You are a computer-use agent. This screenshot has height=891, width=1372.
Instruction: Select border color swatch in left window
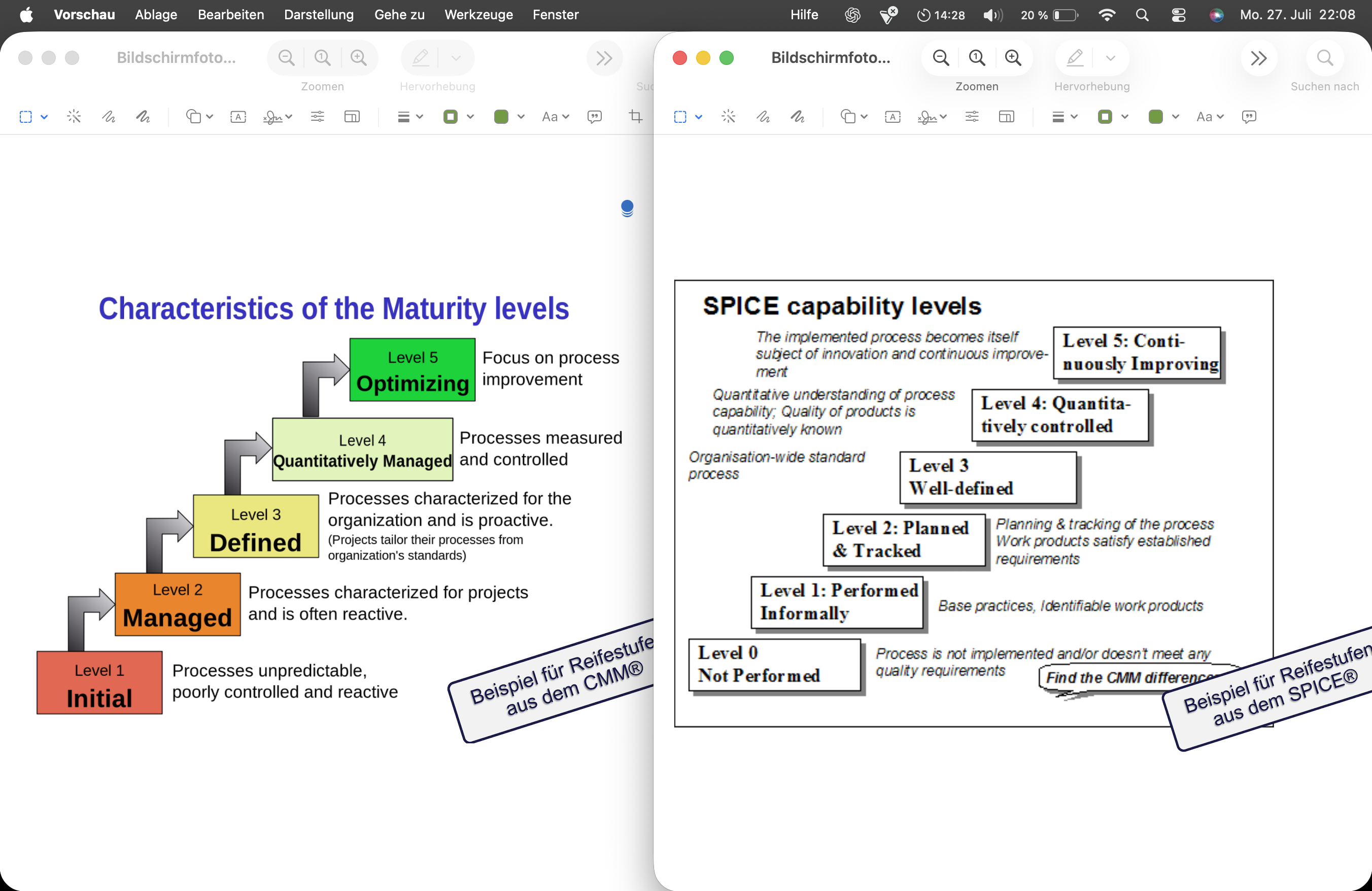451,117
